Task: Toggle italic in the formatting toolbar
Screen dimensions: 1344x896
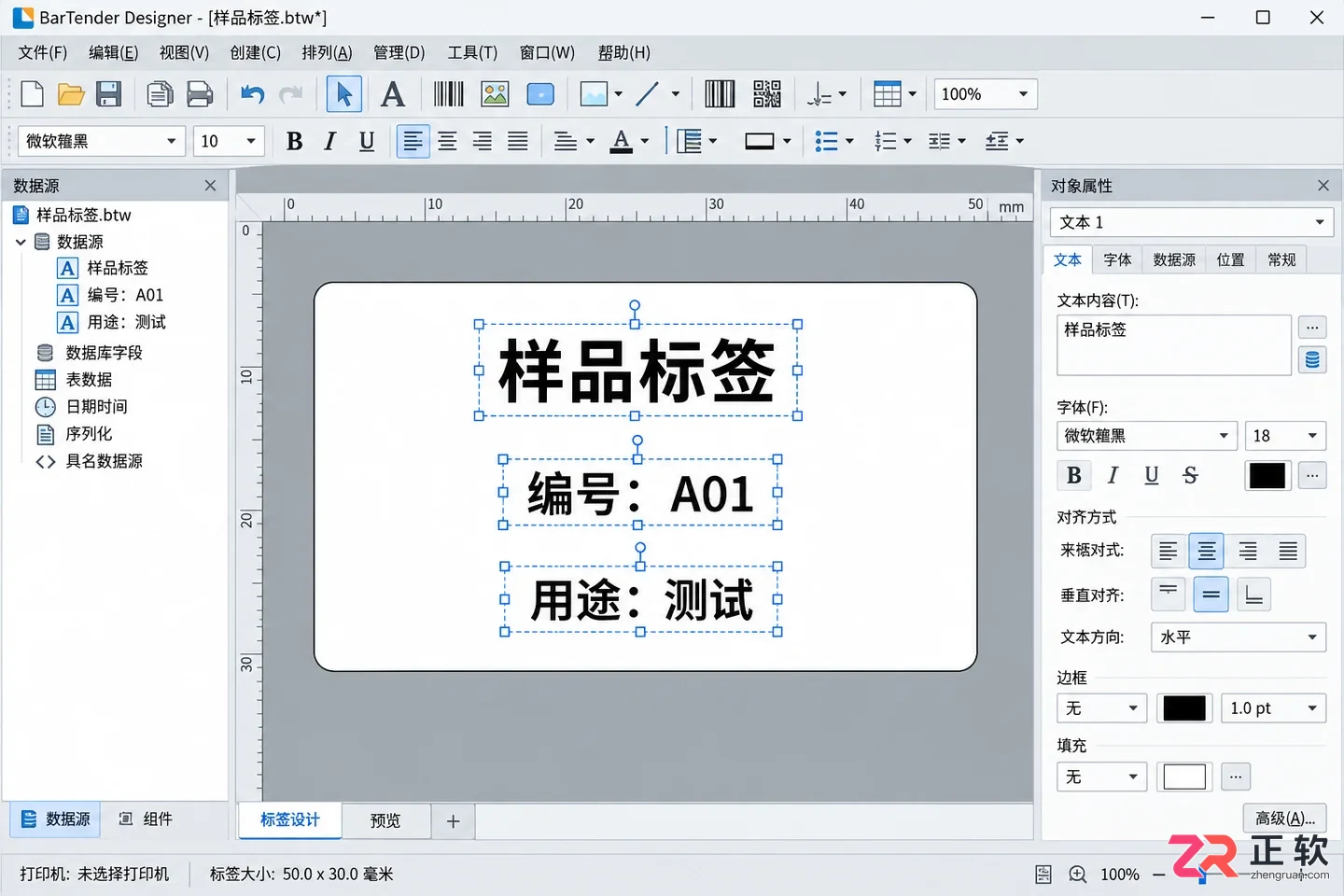Action: point(329,142)
